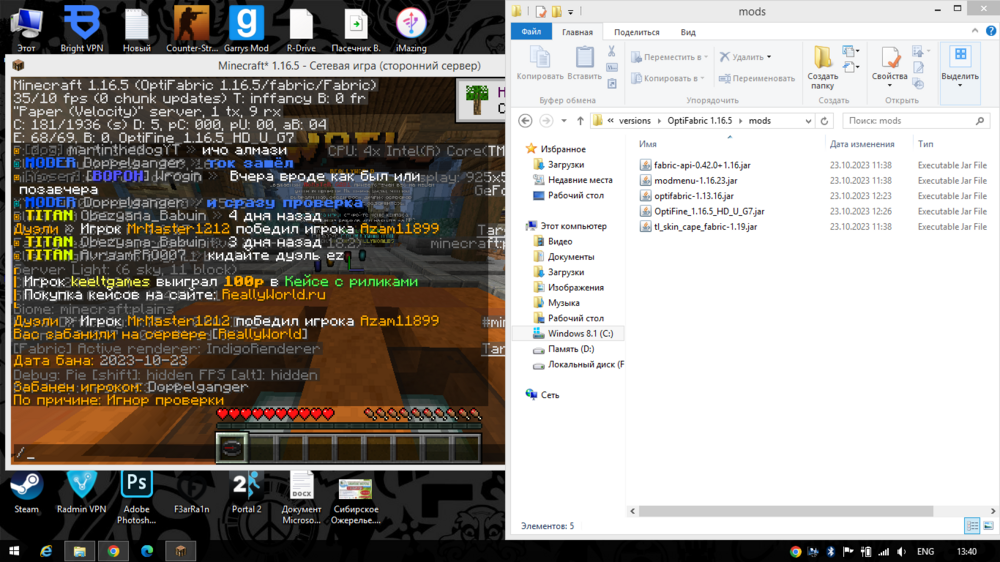The height and width of the screenshot is (562, 1000).
Task: Go up one folder level
Action: (x=580, y=121)
